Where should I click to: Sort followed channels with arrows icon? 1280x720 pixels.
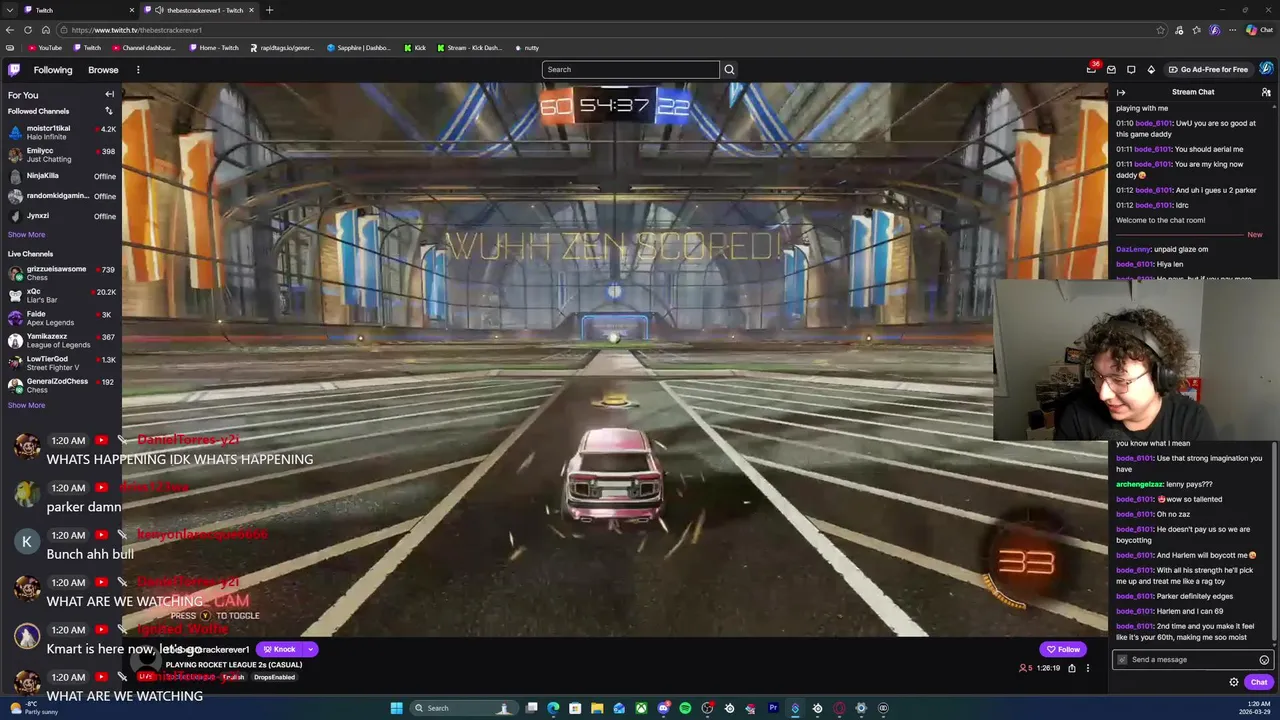[109, 111]
